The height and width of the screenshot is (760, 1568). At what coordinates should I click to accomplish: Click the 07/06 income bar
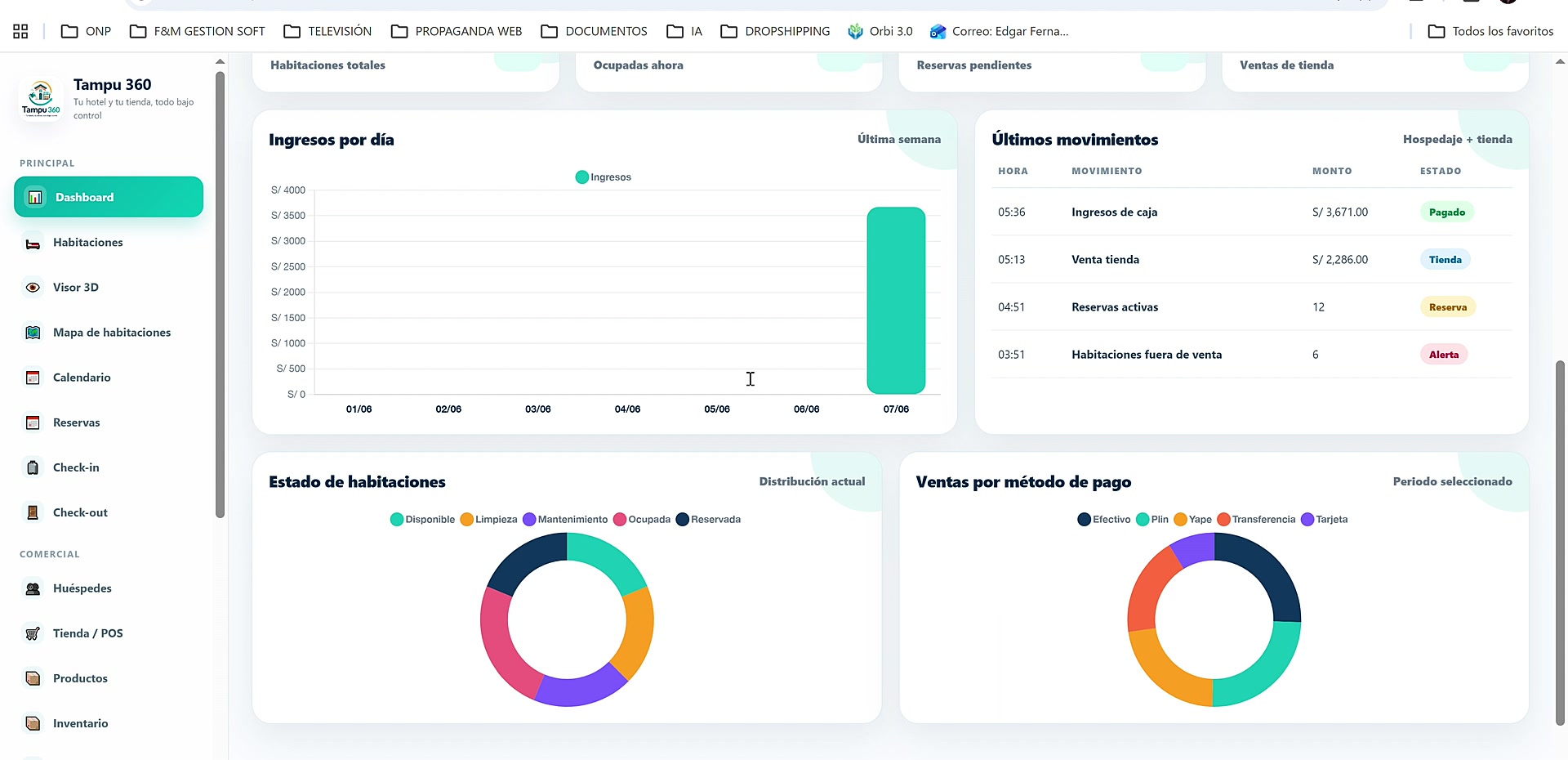[x=896, y=301]
